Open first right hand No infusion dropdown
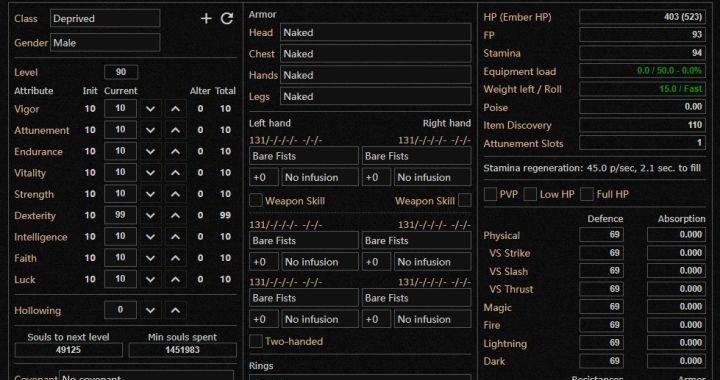Viewport: 720px width, 380px height. tap(433, 177)
